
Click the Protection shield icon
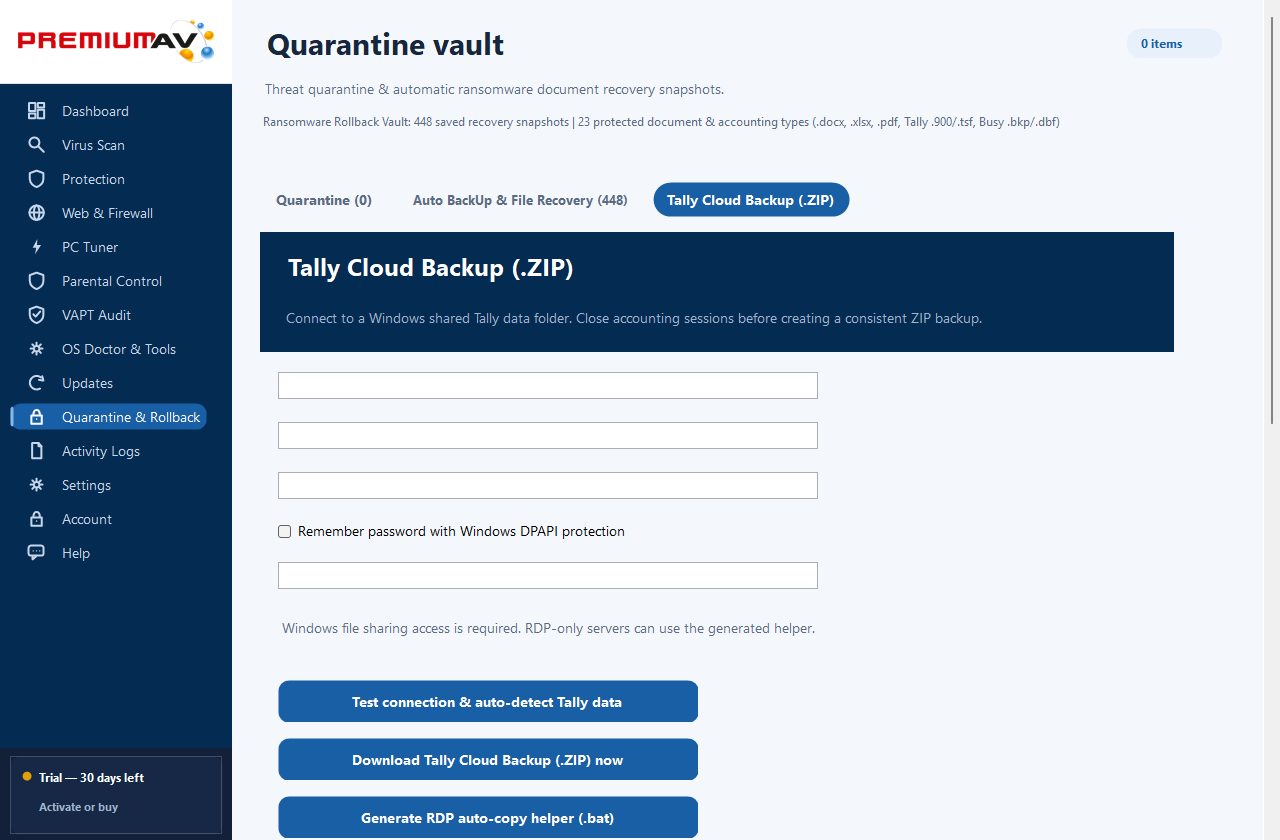pos(37,179)
